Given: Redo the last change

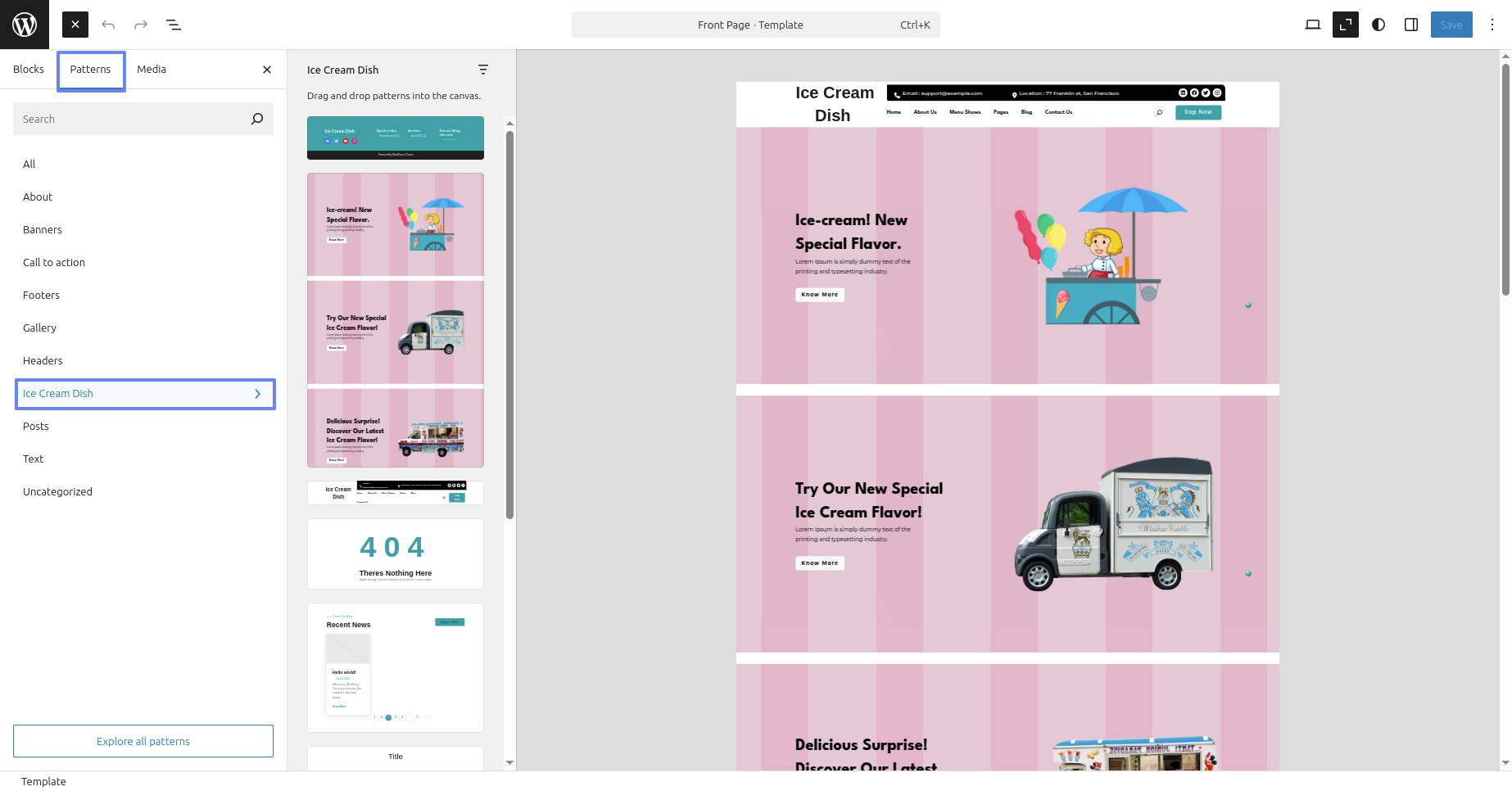Looking at the screenshot, I should (x=141, y=25).
